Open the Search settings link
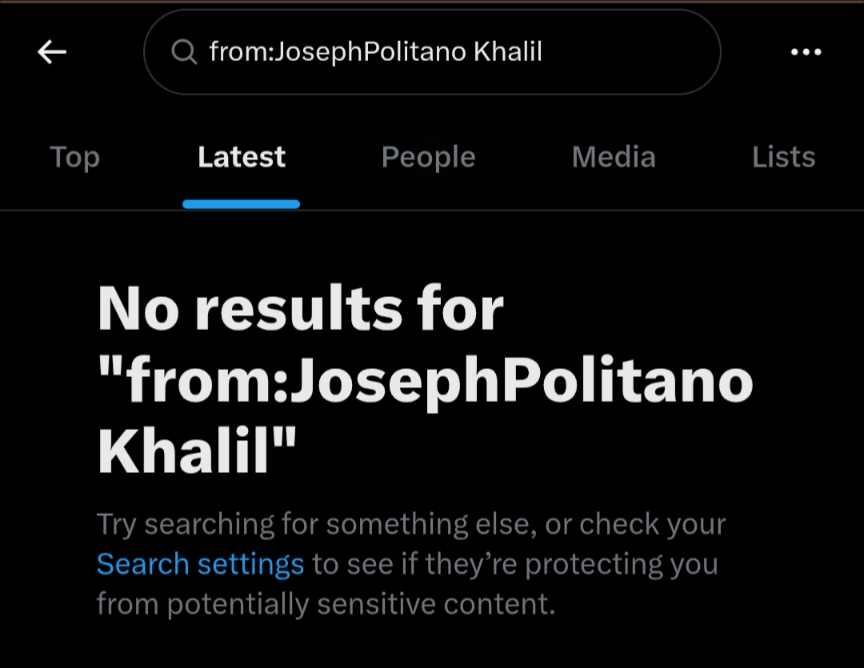Image resolution: width=864 pixels, height=668 pixels. tap(200, 564)
